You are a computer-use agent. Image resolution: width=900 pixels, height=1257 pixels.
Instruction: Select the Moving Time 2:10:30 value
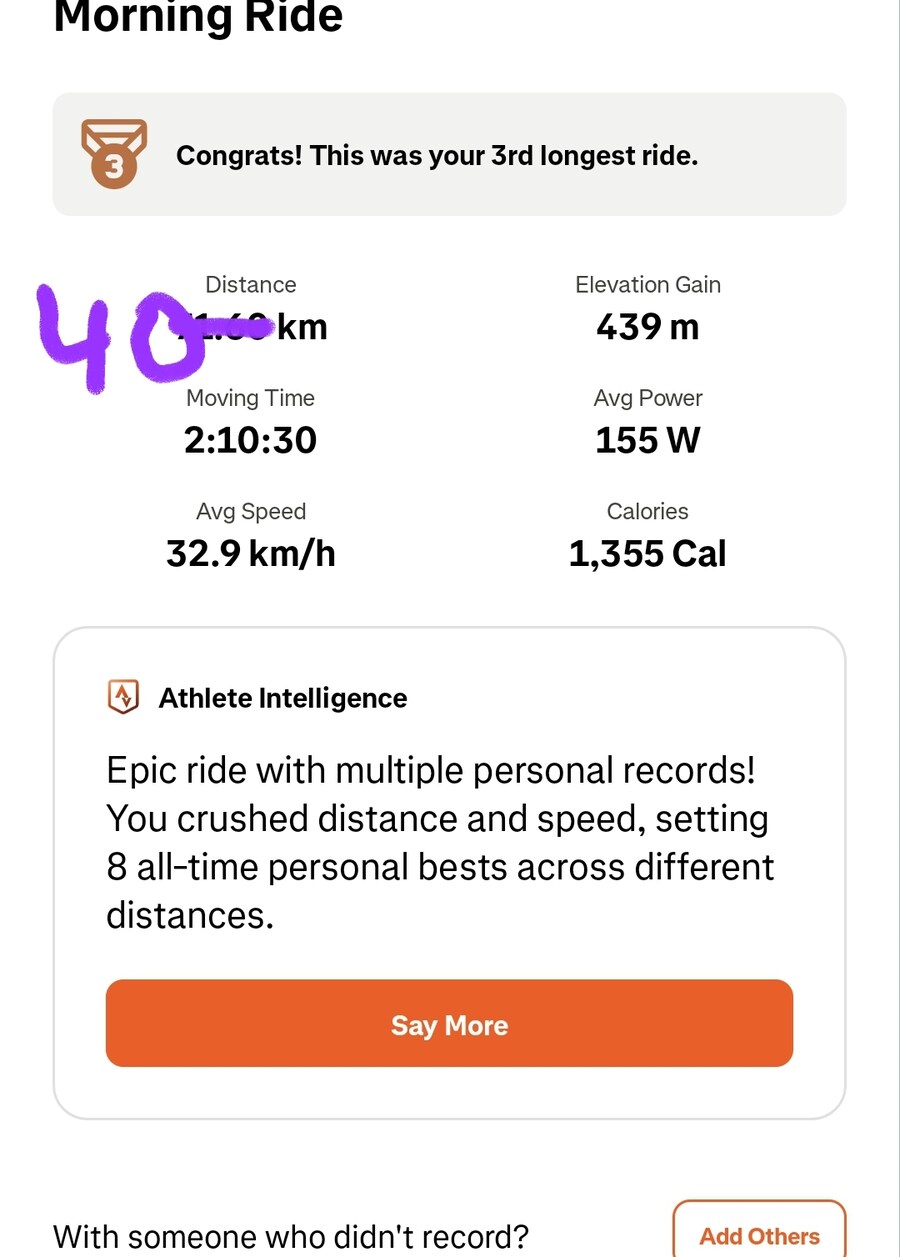point(250,440)
